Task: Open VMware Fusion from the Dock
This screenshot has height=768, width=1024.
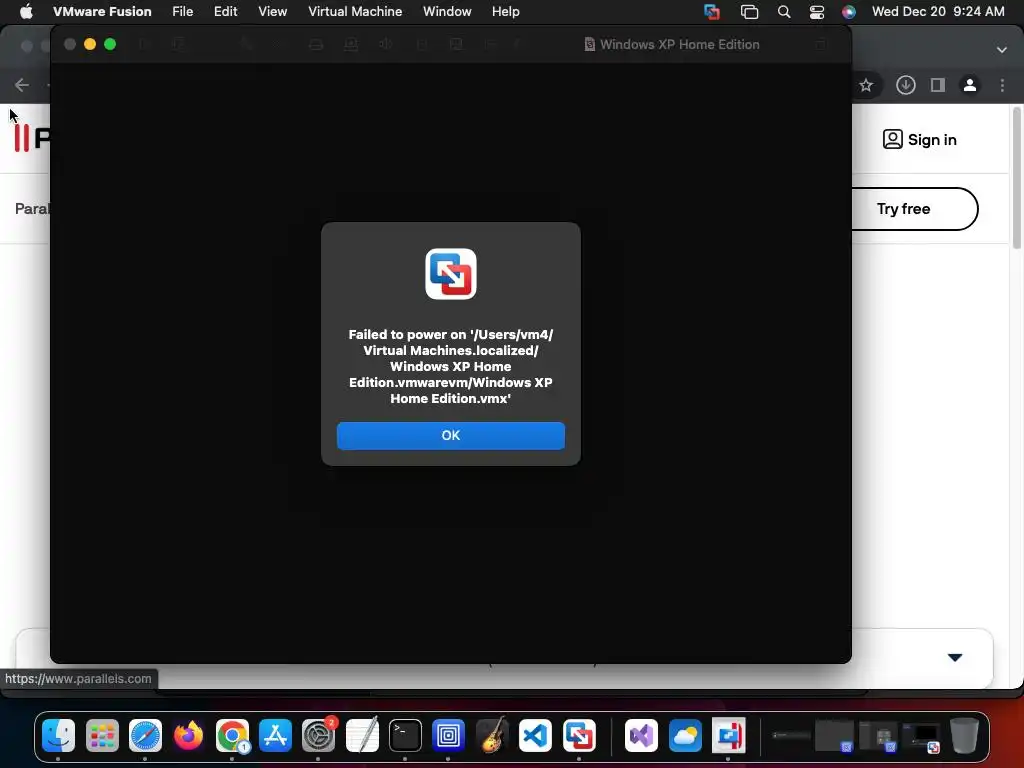Action: pos(579,736)
